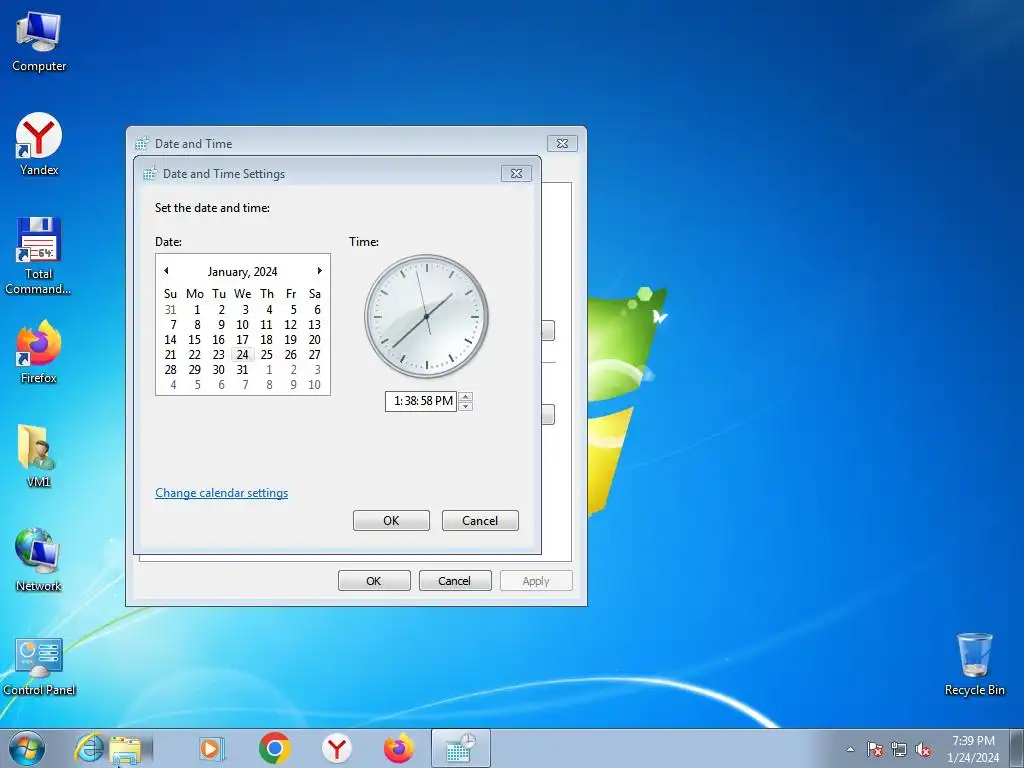The image size is (1024, 768).
Task: Select January 1 in the calendar
Action: tap(197, 310)
